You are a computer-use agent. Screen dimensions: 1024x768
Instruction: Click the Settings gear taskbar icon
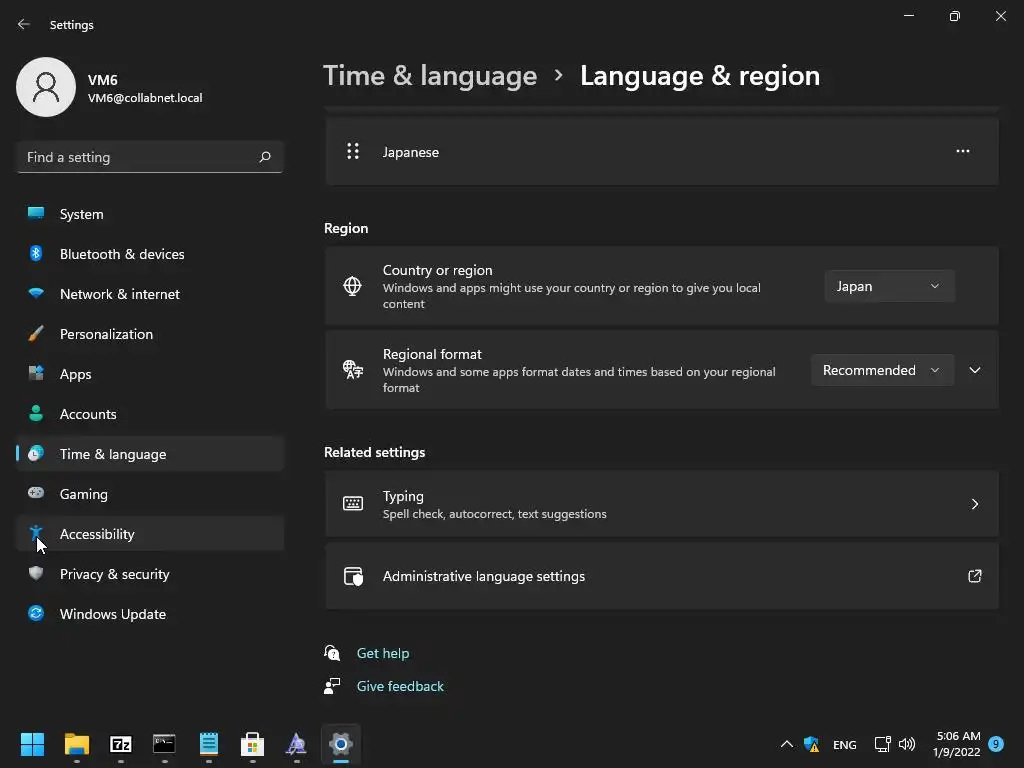click(x=341, y=744)
